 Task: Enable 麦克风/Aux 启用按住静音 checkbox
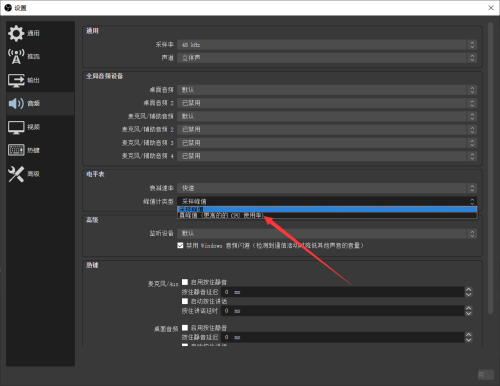click(185, 282)
